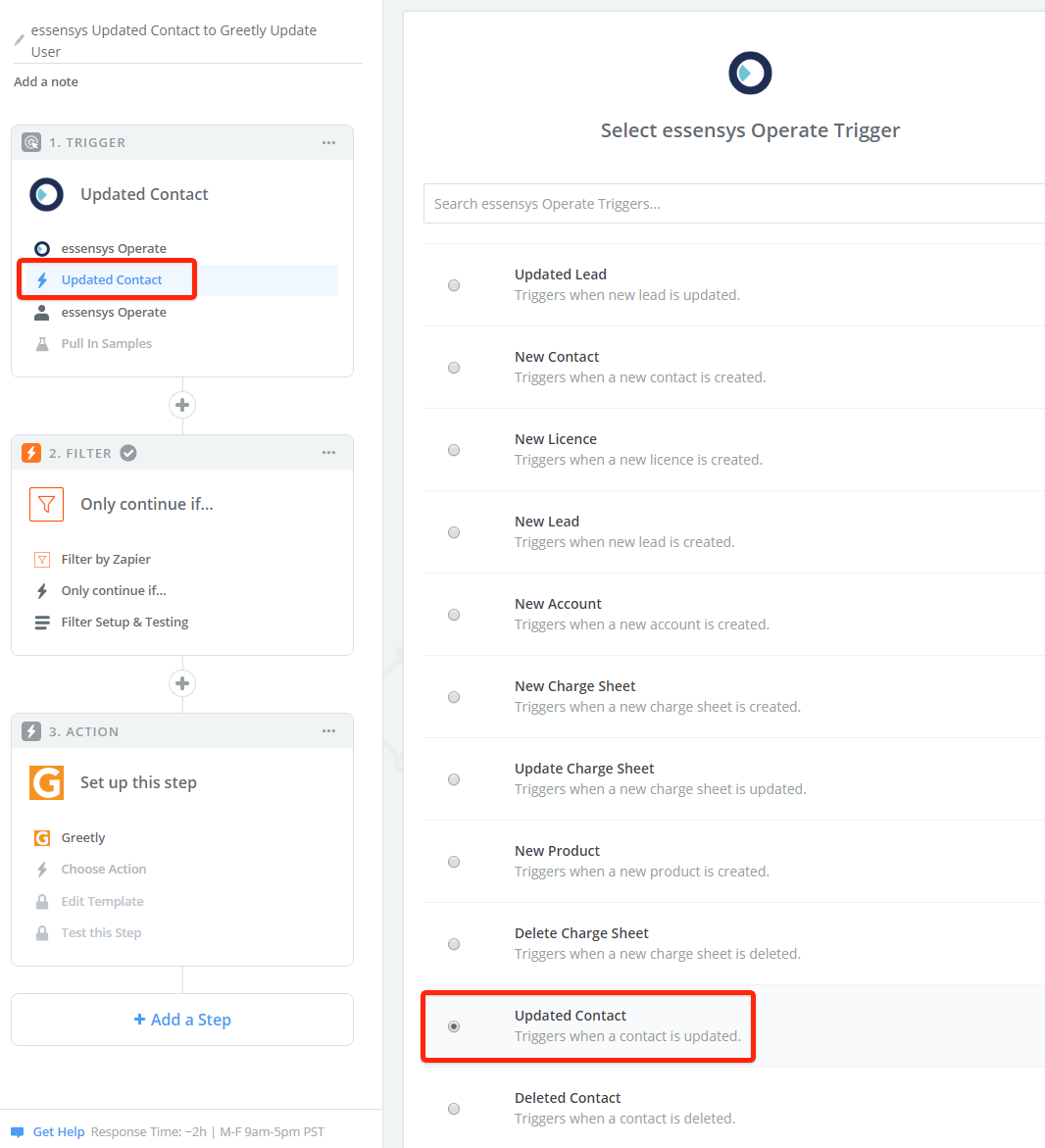Click the lock icon beside Edit Template

42,901
